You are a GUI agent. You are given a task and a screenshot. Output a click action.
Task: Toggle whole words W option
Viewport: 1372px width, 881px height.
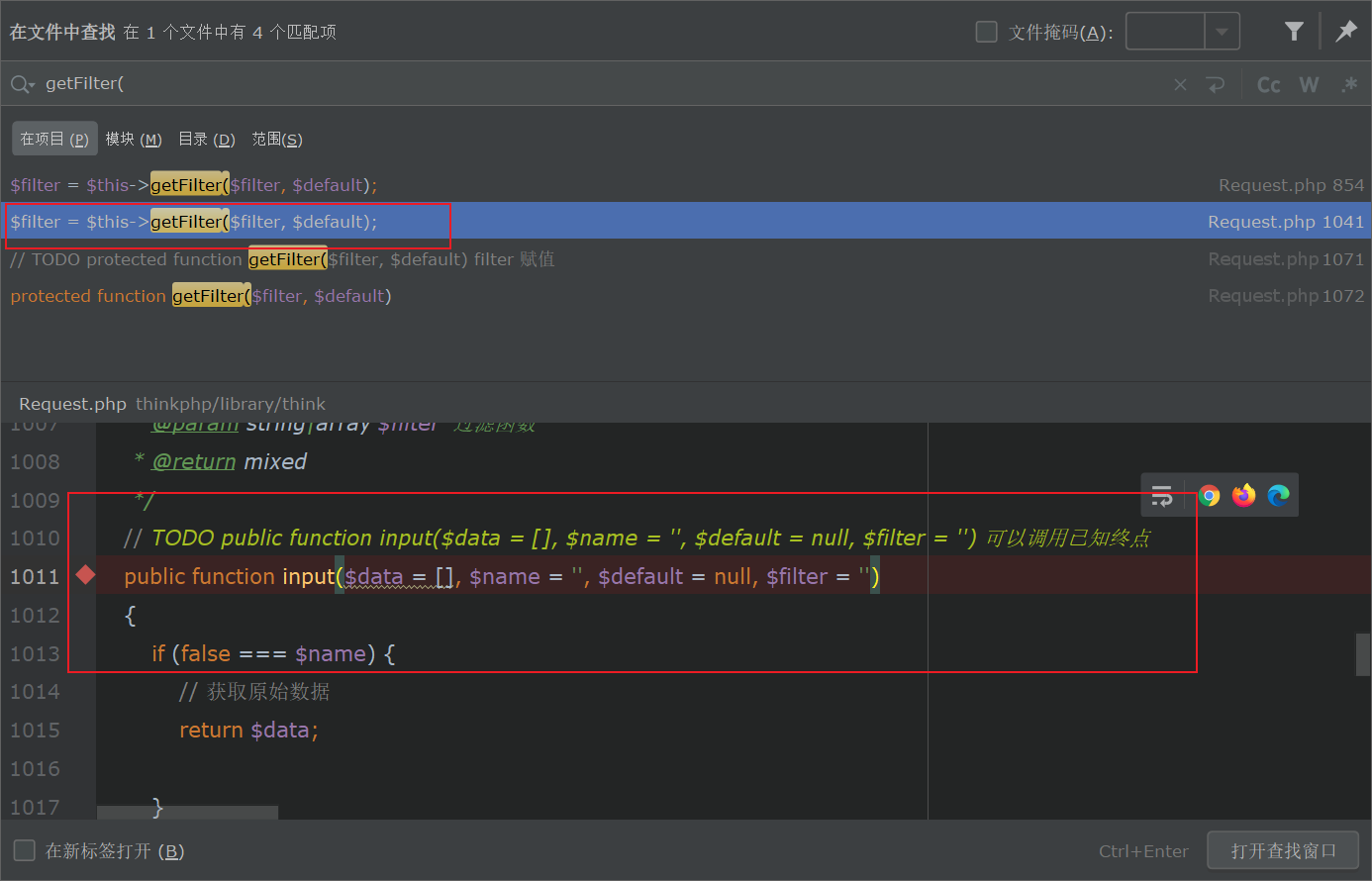1309,85
